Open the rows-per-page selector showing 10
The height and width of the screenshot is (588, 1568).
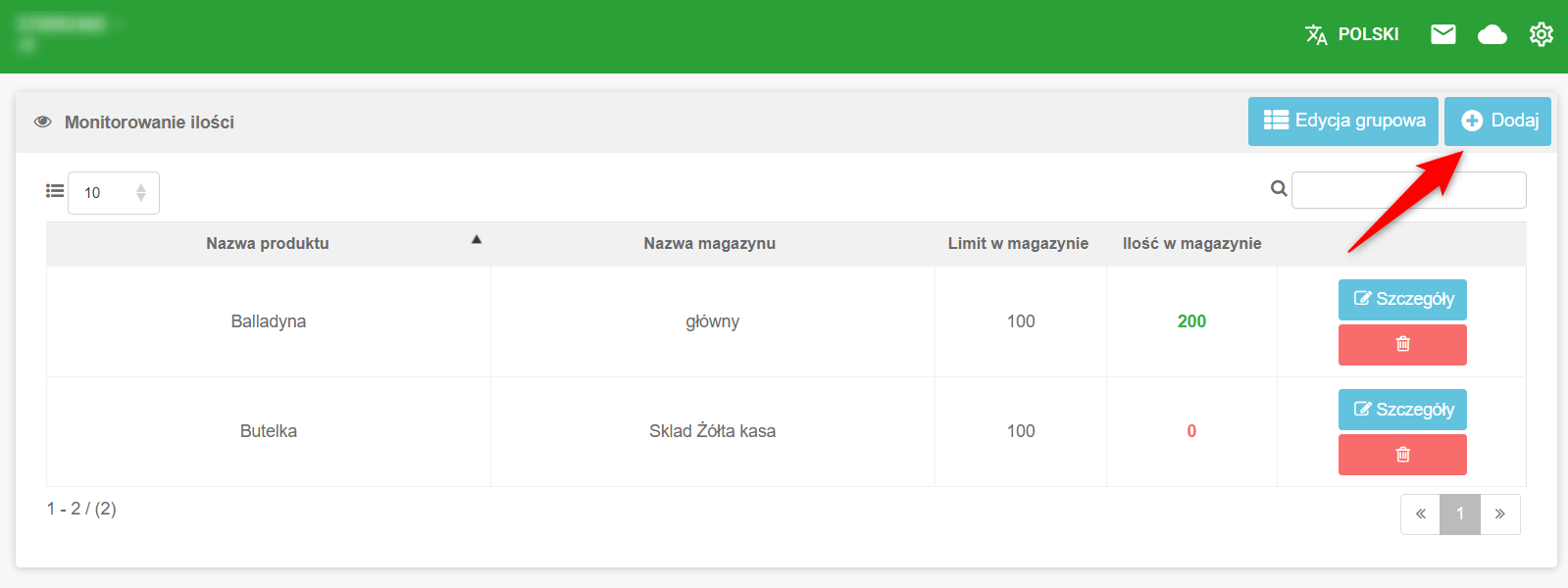tap(114, 193)
